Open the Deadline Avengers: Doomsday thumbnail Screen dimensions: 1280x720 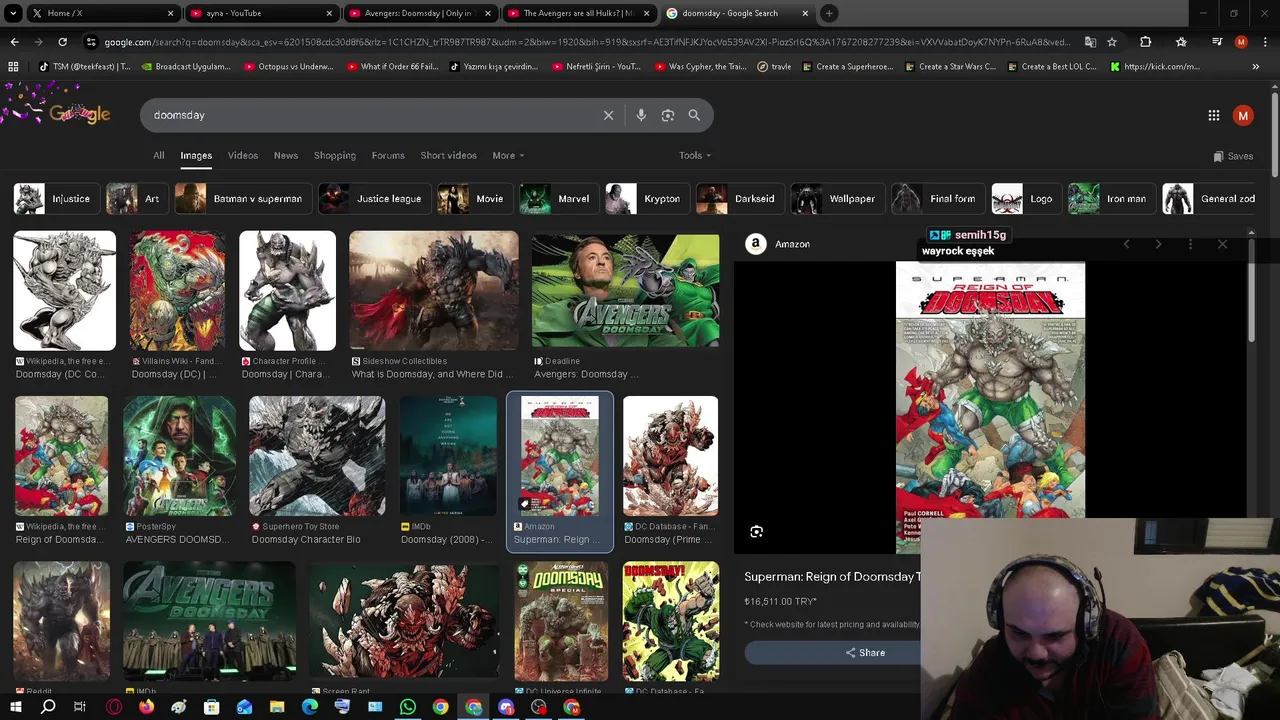pos(625,291)
